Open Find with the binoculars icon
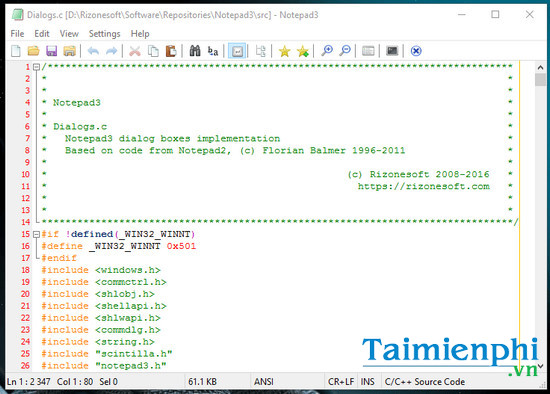Image resolution: width=550 pixels, height=394 pixels. 195,51
